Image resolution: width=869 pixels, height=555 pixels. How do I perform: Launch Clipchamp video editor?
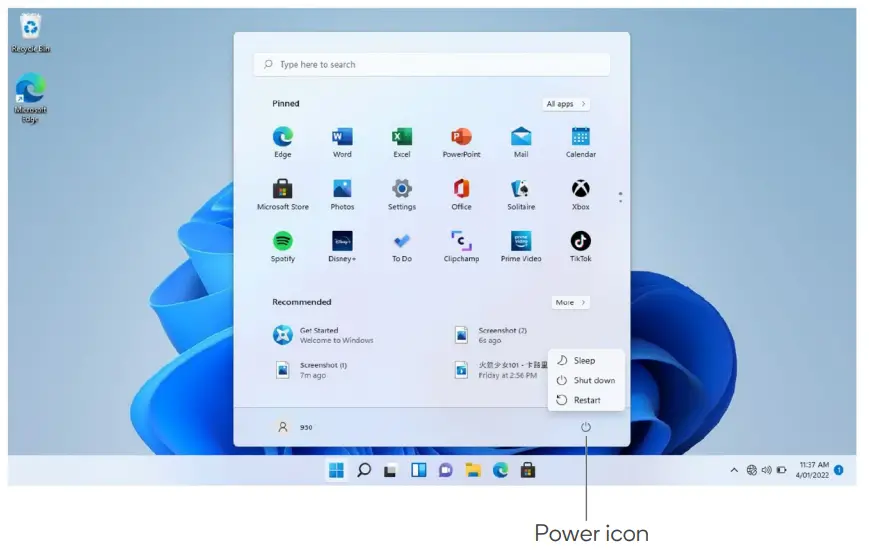(x=461, y=246)
